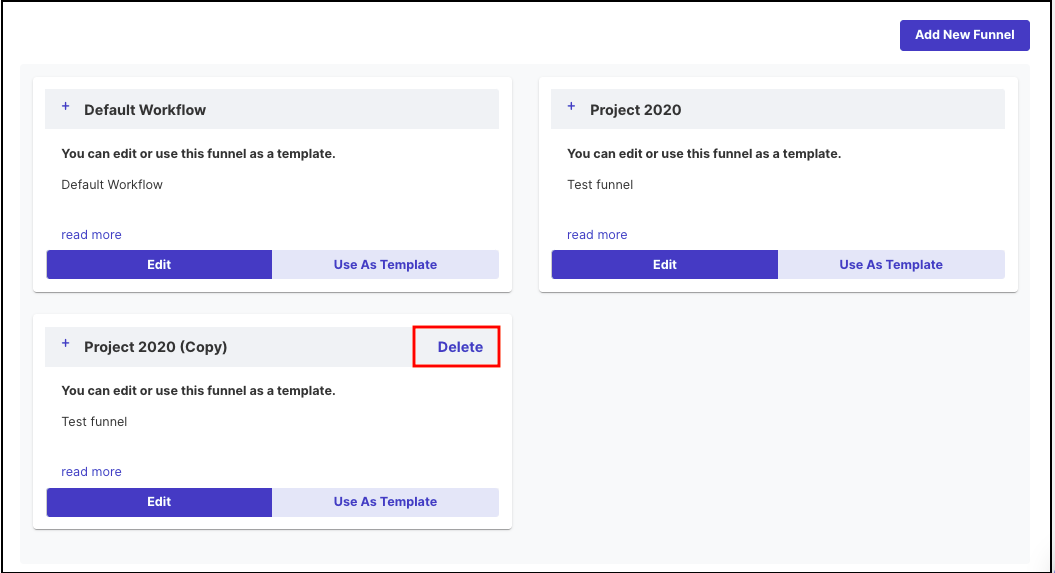Click Test funnel description in Project 2020 (Copy)
Screen dimensions: 1055x573
(94, 422)
